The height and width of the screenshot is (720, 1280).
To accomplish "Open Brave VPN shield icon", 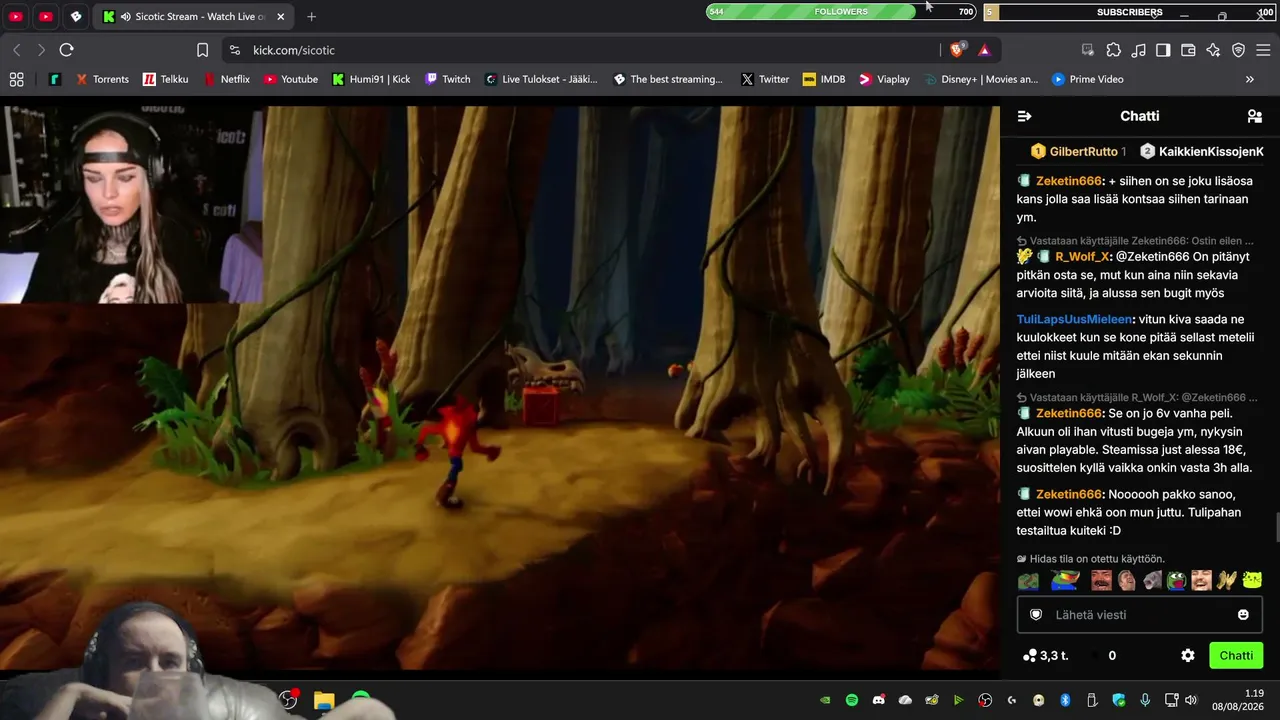I will tap(1238, 50).
